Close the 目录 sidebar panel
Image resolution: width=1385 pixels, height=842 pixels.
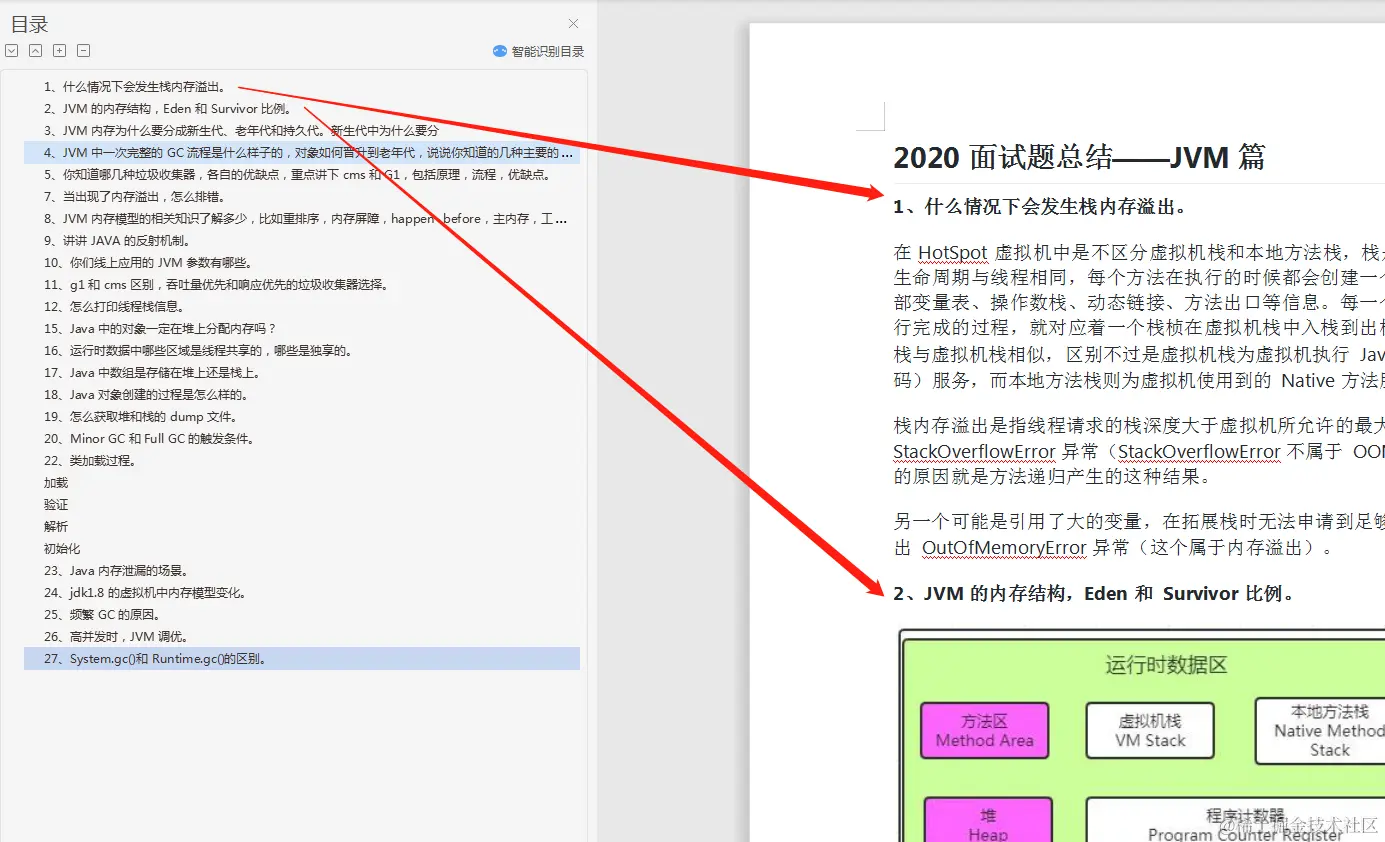point(573,22)
